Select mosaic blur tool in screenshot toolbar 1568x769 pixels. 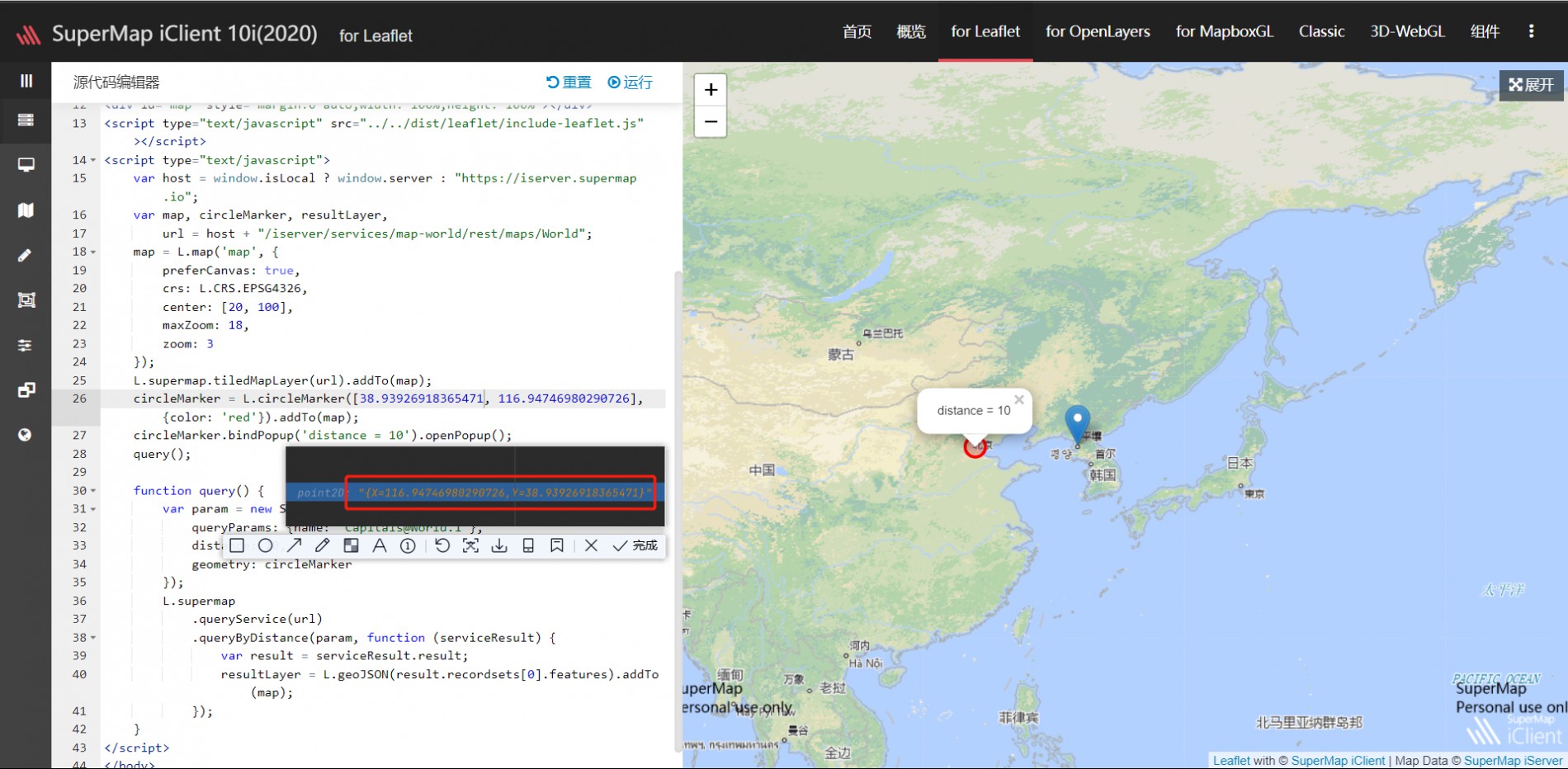(x=351, y=545)
